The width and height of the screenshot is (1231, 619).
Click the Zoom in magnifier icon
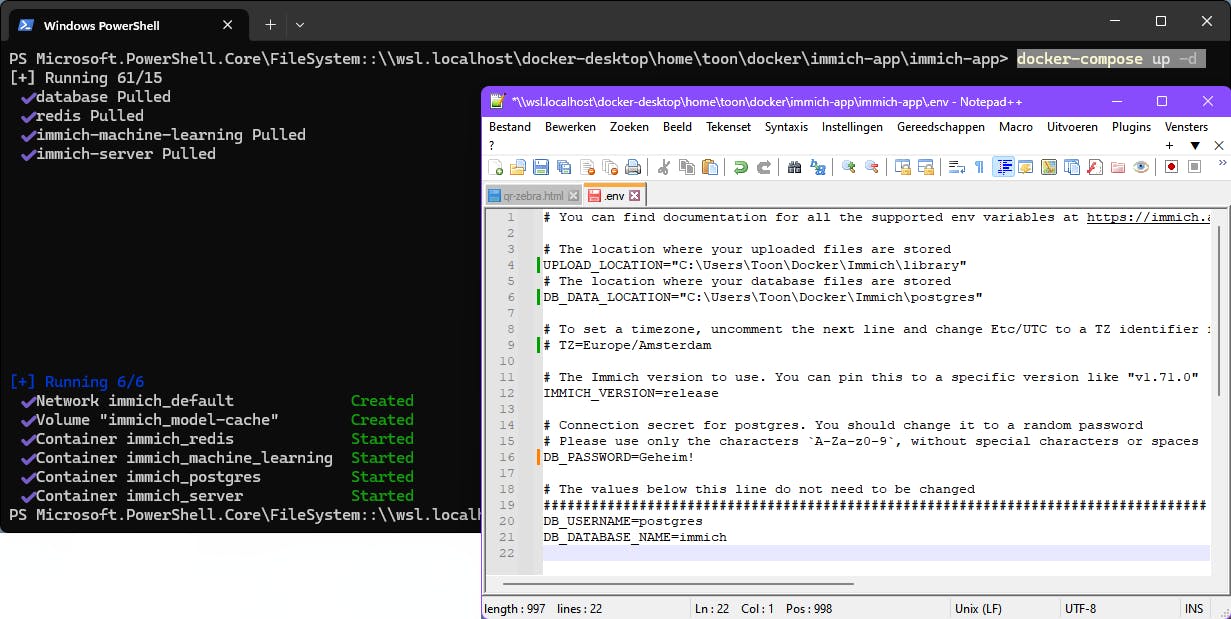849,167
